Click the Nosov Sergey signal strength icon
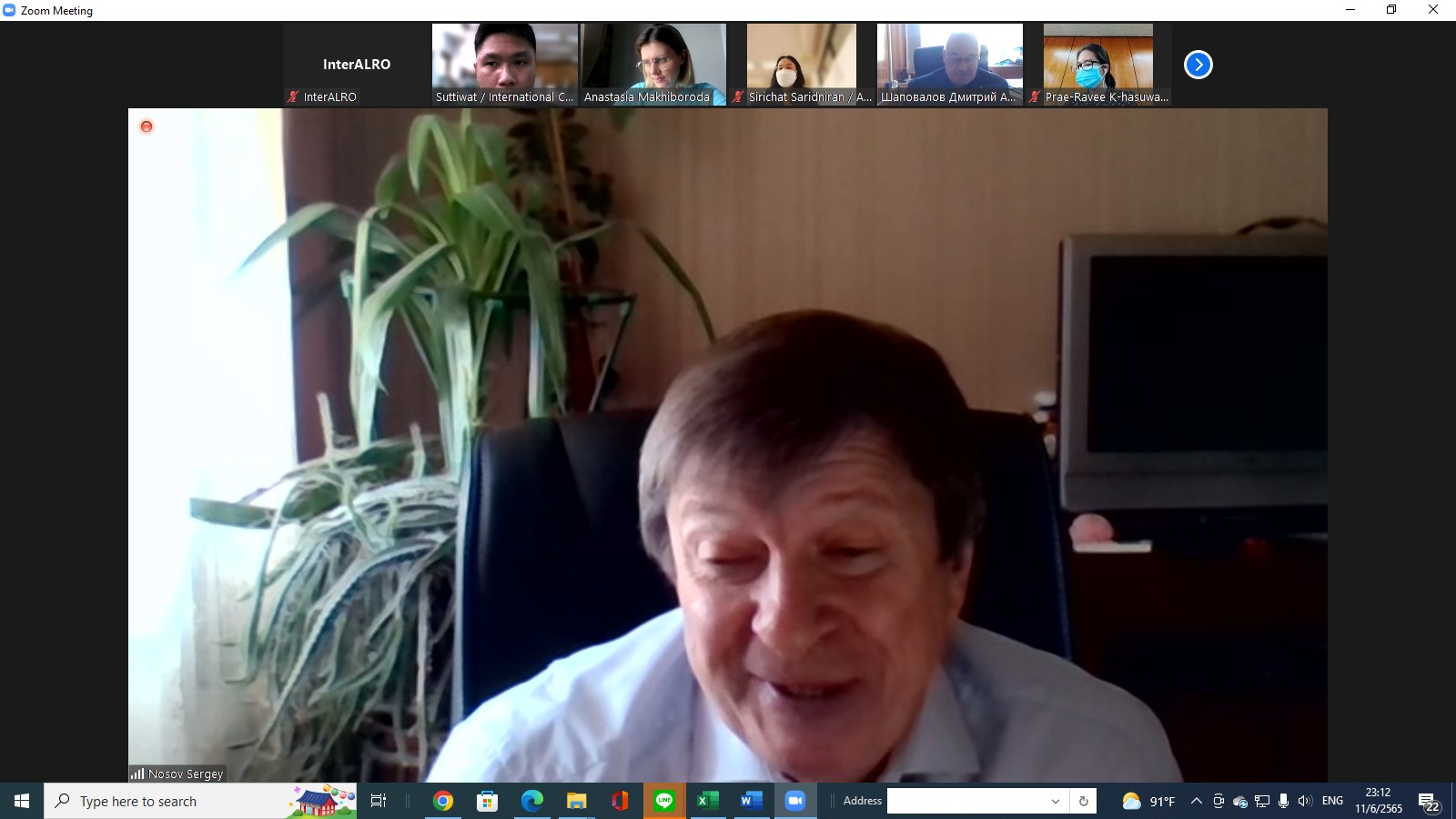The width and height of the screenshot is (1456, 819). [137, 773]
